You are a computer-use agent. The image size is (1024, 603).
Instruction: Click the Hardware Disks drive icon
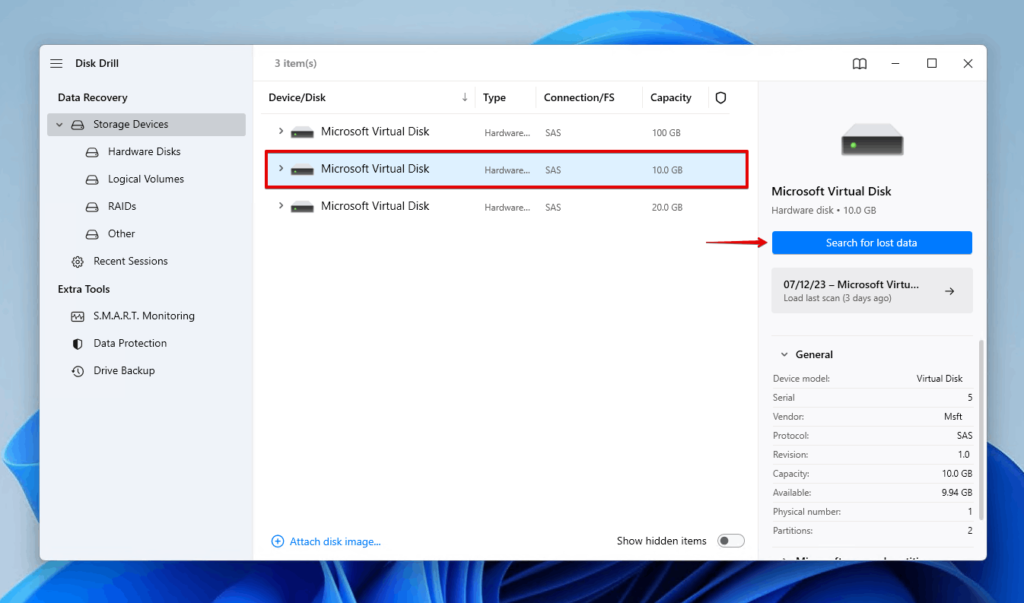point(92,152)
